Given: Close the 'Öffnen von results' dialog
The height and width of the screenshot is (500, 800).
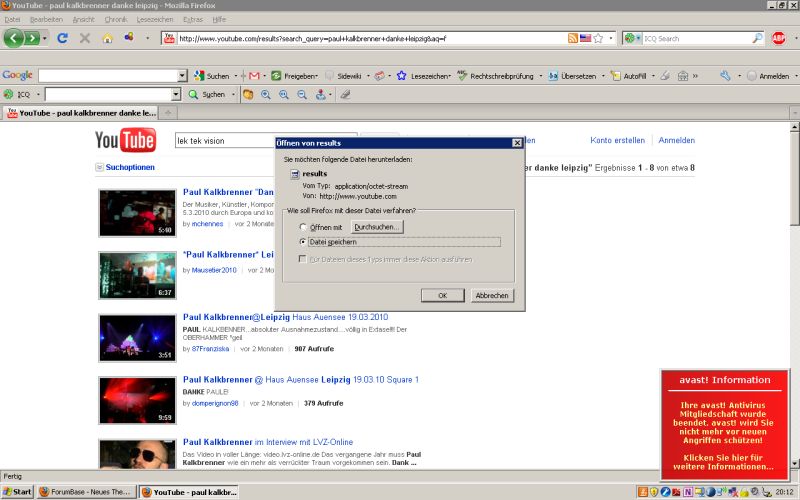Looking at the screenshot, I should coord(517,143).
